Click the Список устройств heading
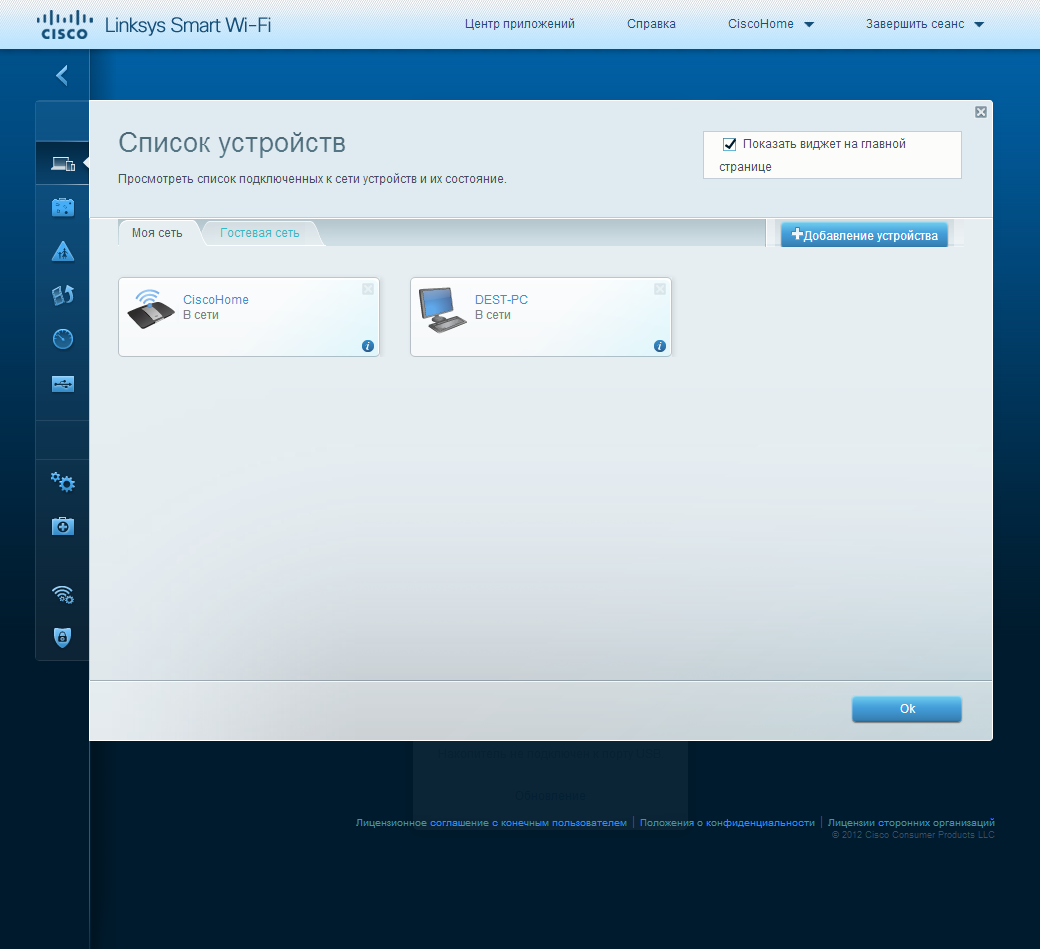Screen dimensions: 1040x949 [x=232, y=143]
